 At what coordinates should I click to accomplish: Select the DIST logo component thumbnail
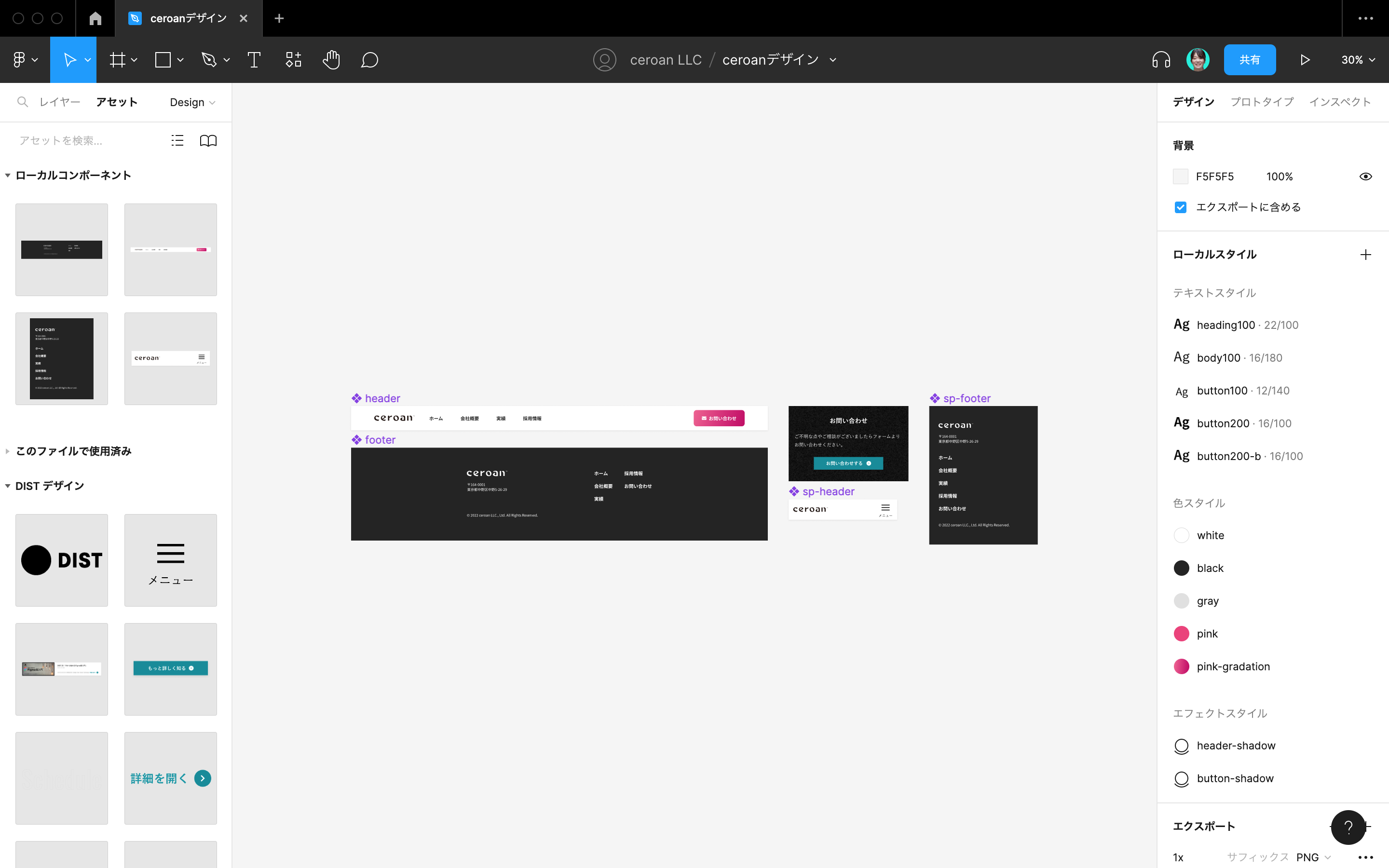click(61, 560)
